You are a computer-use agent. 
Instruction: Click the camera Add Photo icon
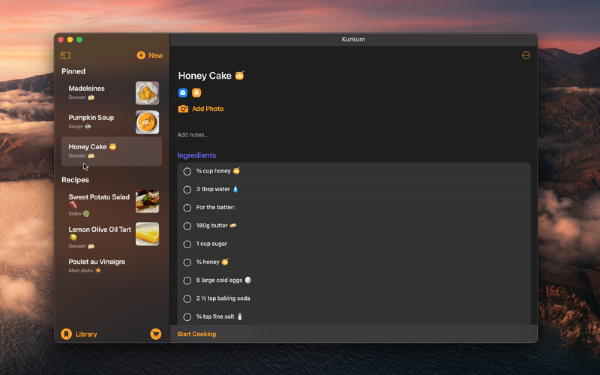pyautogui.click(x=183, y=109)
